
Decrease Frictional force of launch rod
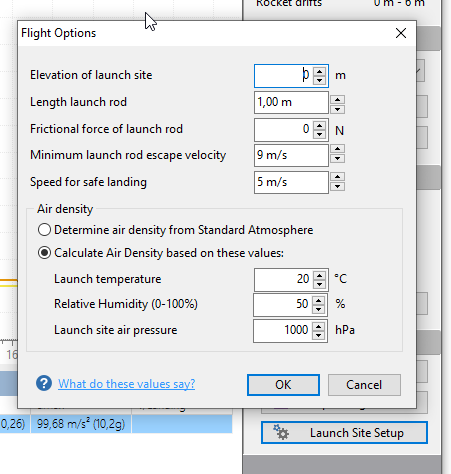pyautogui.click(x=320, y=134)
